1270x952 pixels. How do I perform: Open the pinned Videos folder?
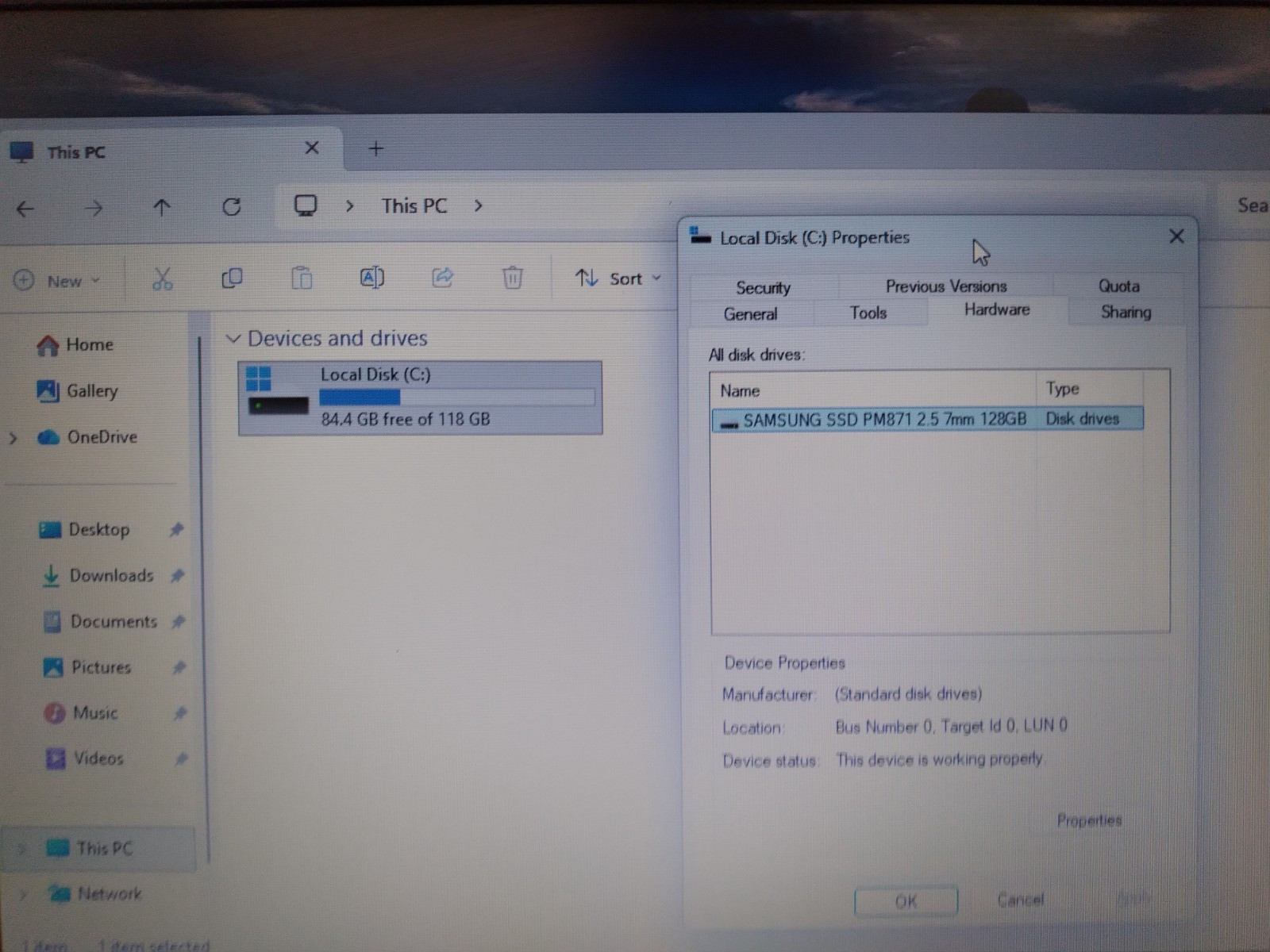(x=85, y=759)
